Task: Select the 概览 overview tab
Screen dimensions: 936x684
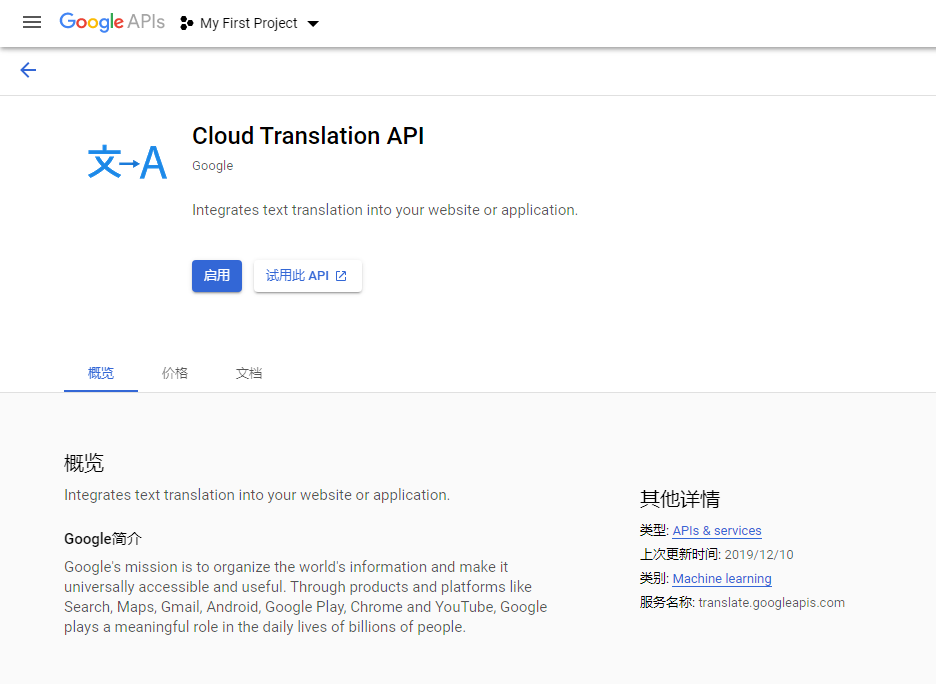Action: pyautogui.click(x=101, y=374)
